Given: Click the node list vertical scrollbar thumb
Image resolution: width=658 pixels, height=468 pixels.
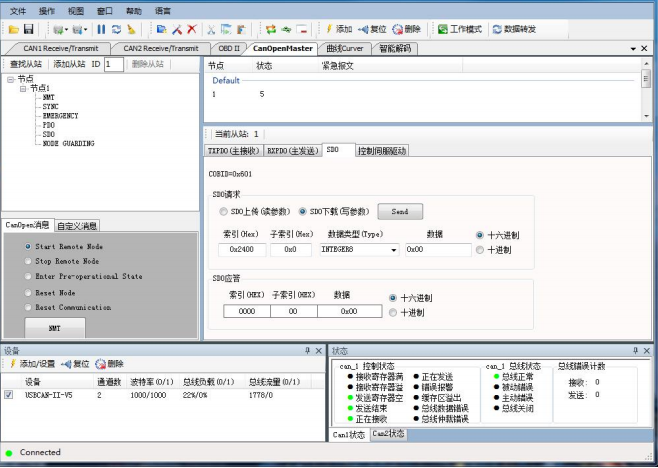Looking at the screenshot, I should pos(646,79).
